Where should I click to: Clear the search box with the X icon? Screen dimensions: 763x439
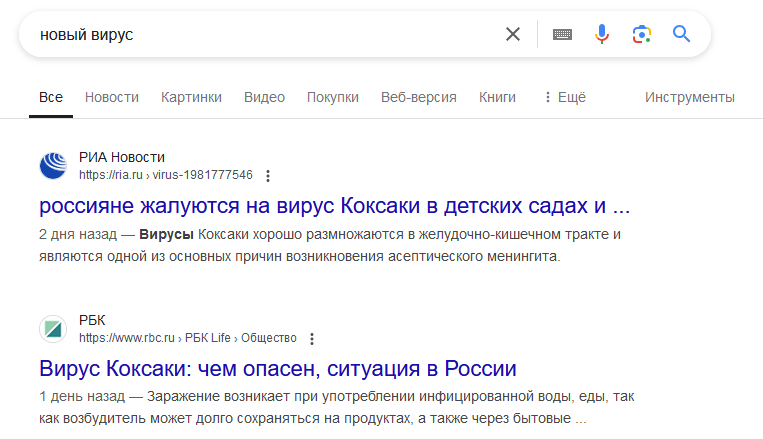click(513, 34)
